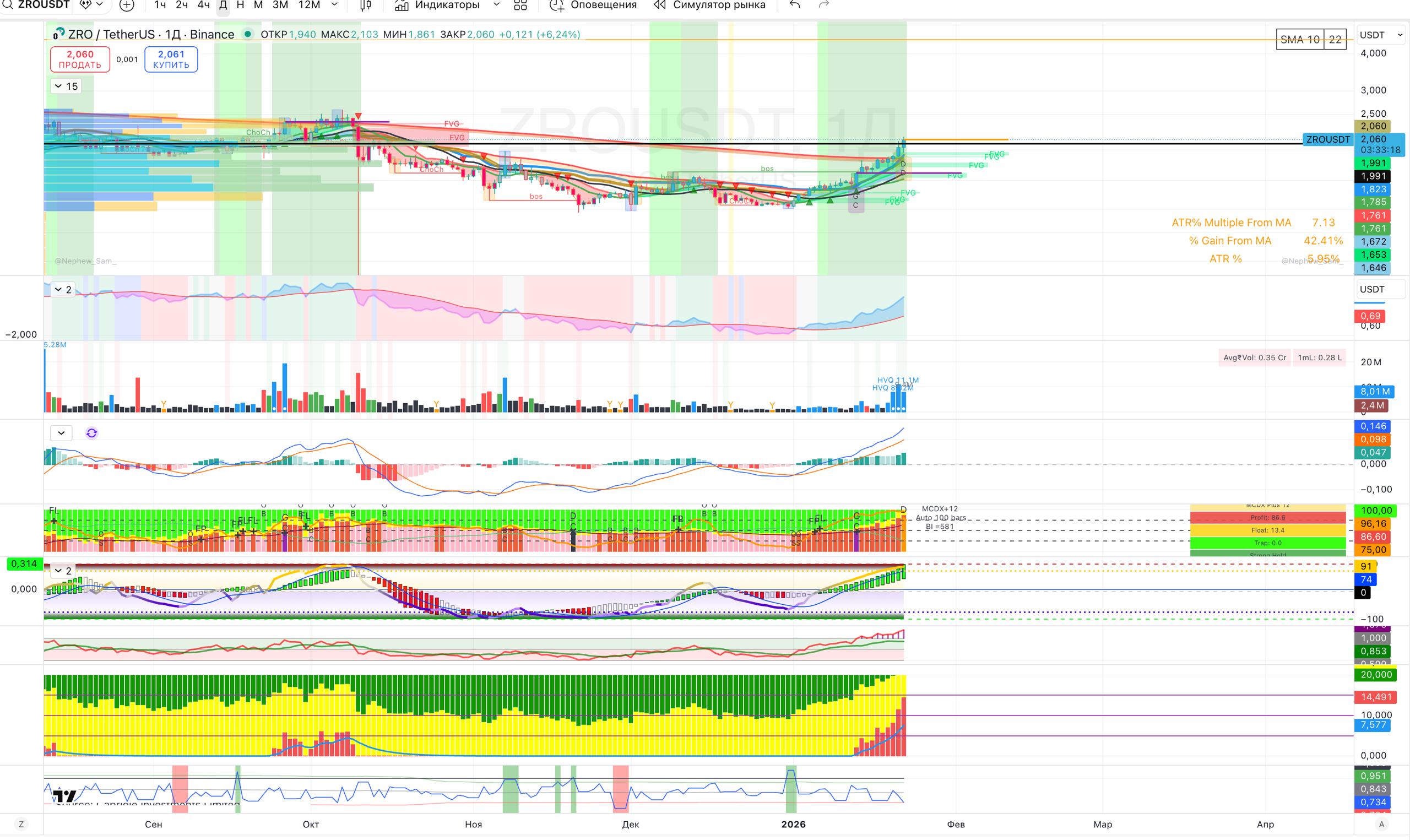Click the undo arrow icon
1410x840 pixels.
[x=795, y=4]
